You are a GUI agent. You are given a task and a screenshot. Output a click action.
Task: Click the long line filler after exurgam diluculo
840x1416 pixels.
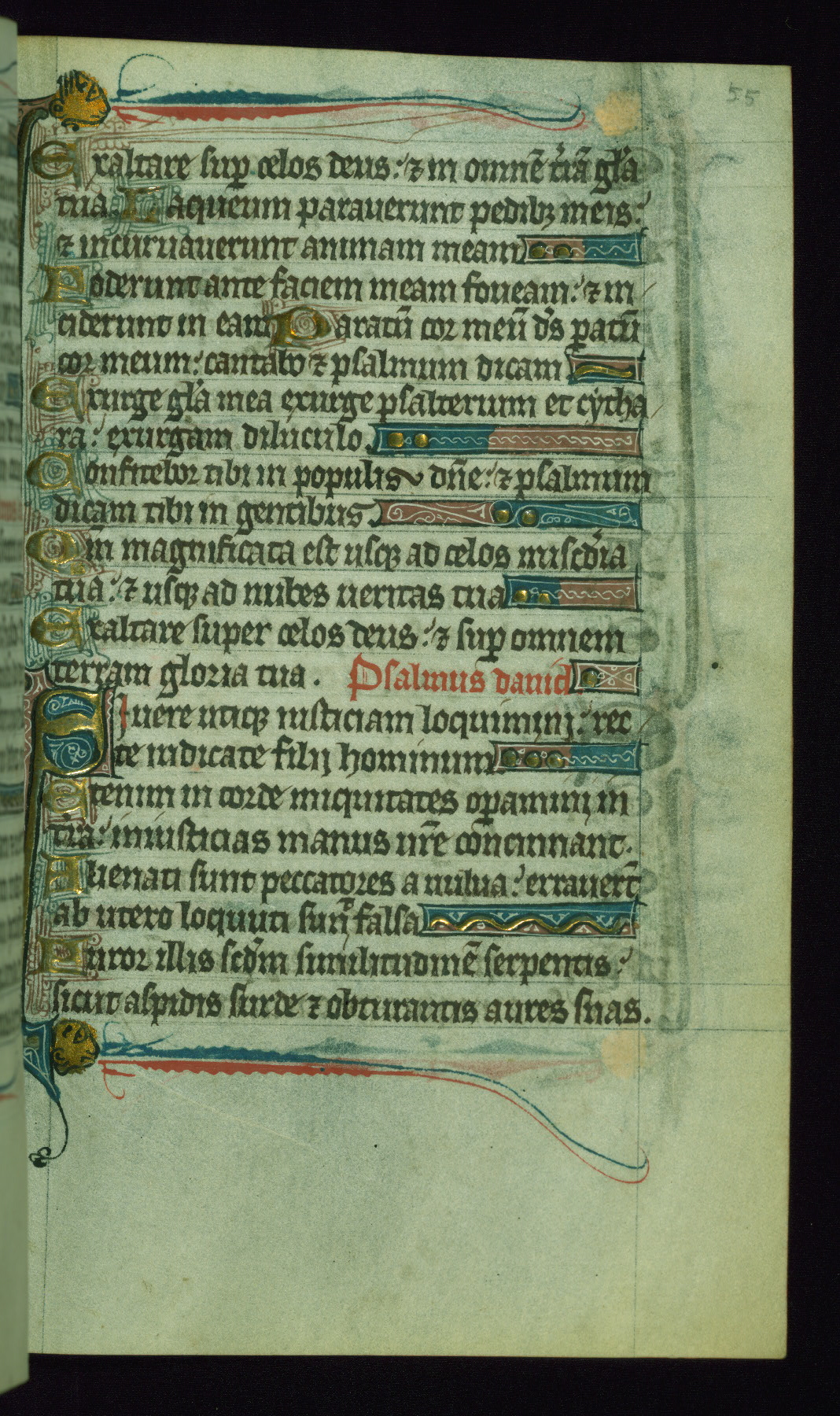click(x=507, y=441)
